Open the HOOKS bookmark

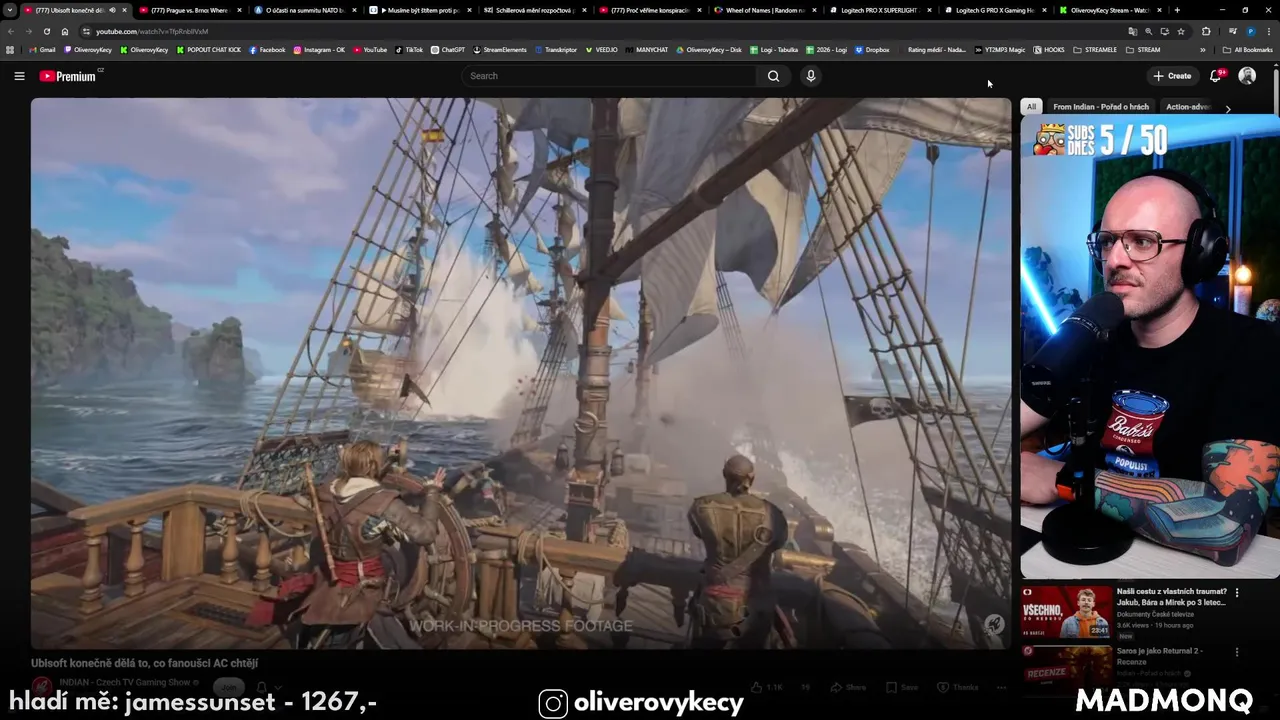tap(1049, 50)
